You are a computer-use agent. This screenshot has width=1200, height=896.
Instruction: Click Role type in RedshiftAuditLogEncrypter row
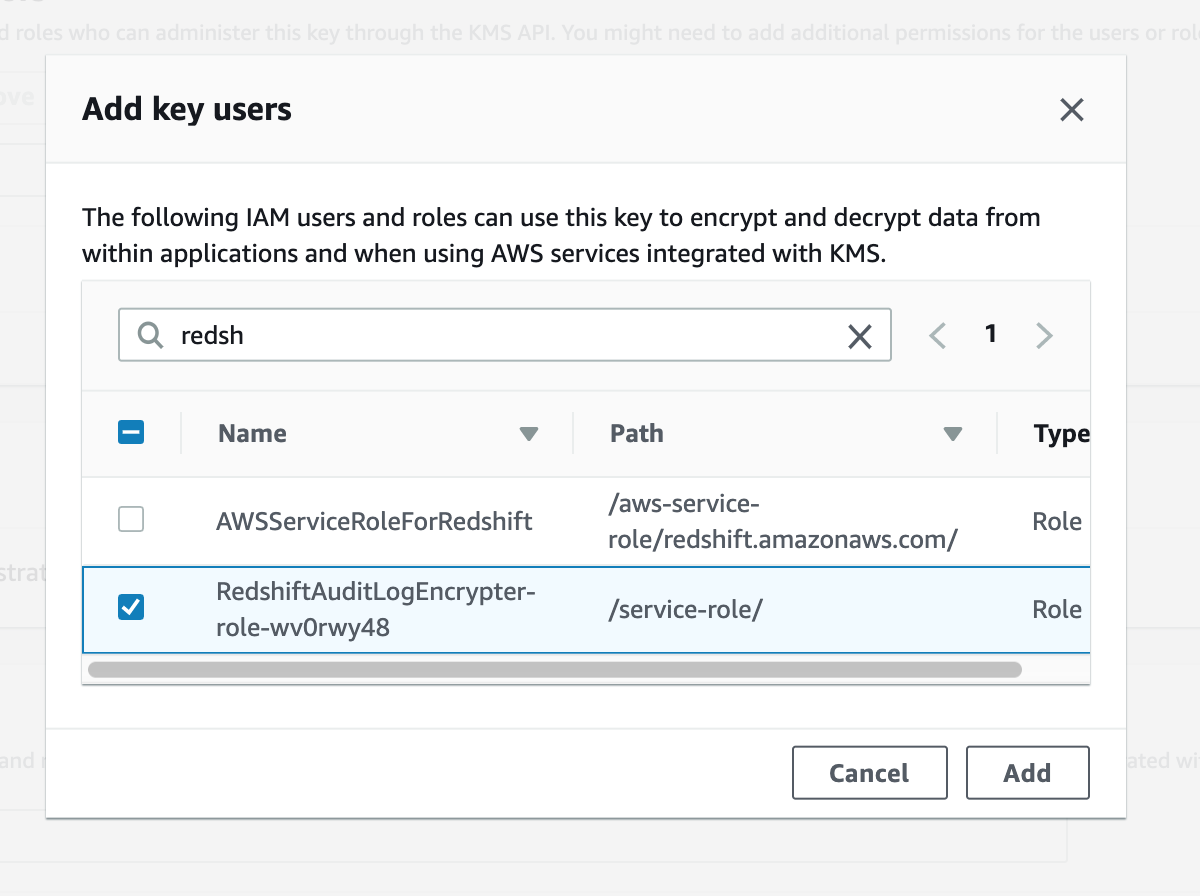coord(1057,609)
